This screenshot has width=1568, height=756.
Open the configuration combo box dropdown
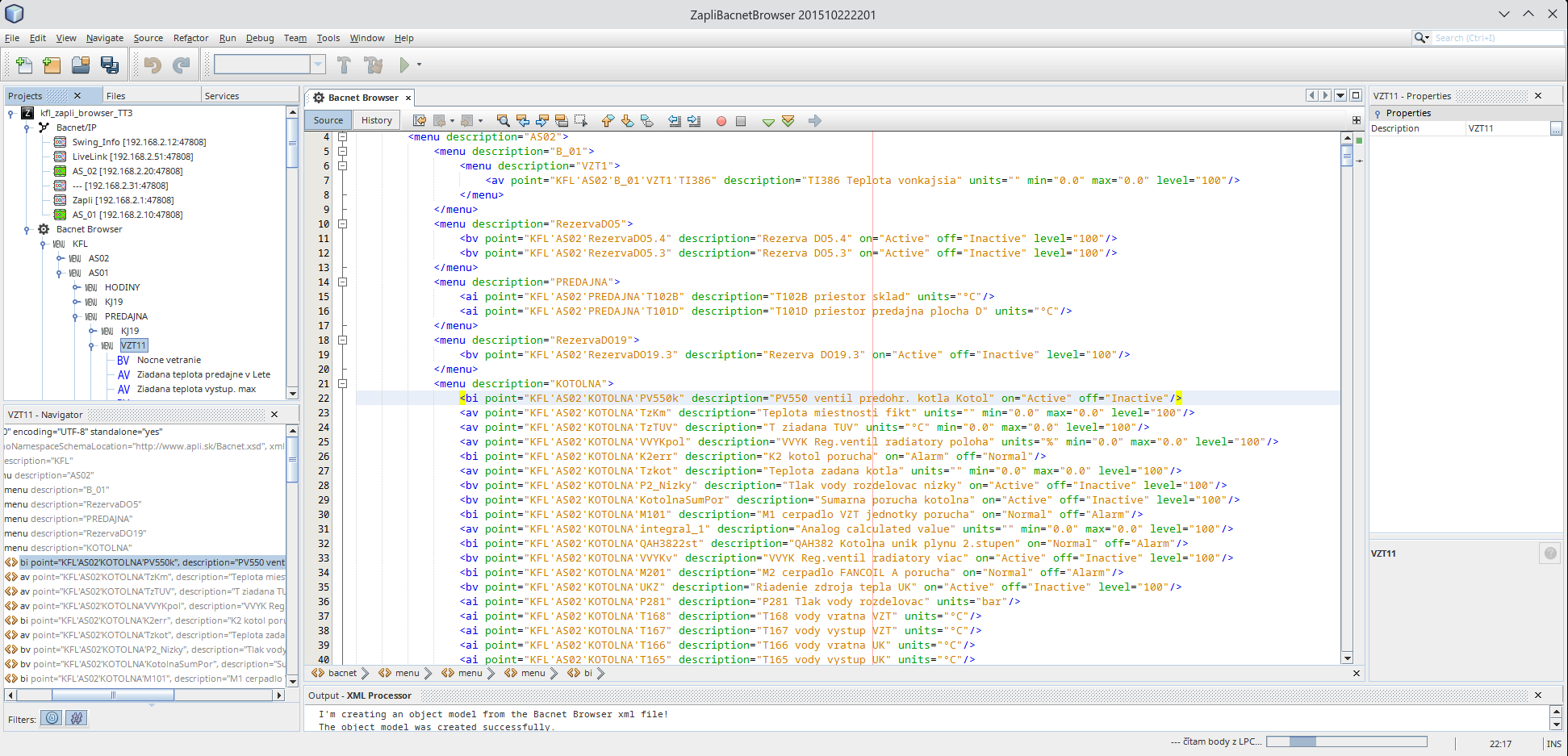(318, 65)
